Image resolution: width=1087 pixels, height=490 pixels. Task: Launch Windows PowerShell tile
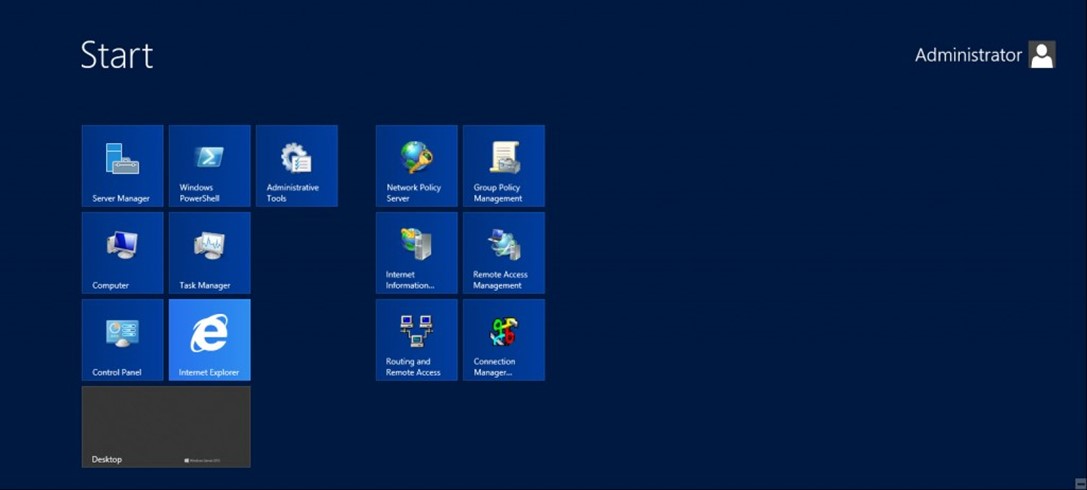pos(209,166)
